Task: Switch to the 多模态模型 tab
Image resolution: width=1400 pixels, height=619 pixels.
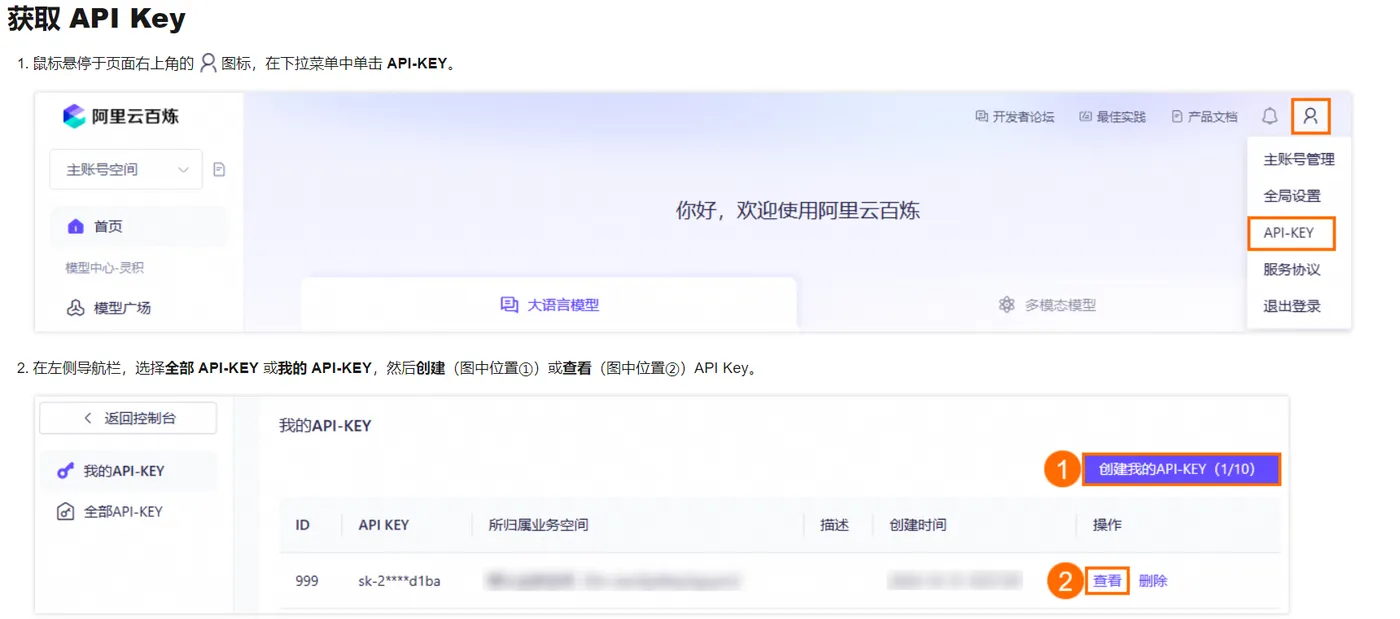Action: [x=1047, y=304]
